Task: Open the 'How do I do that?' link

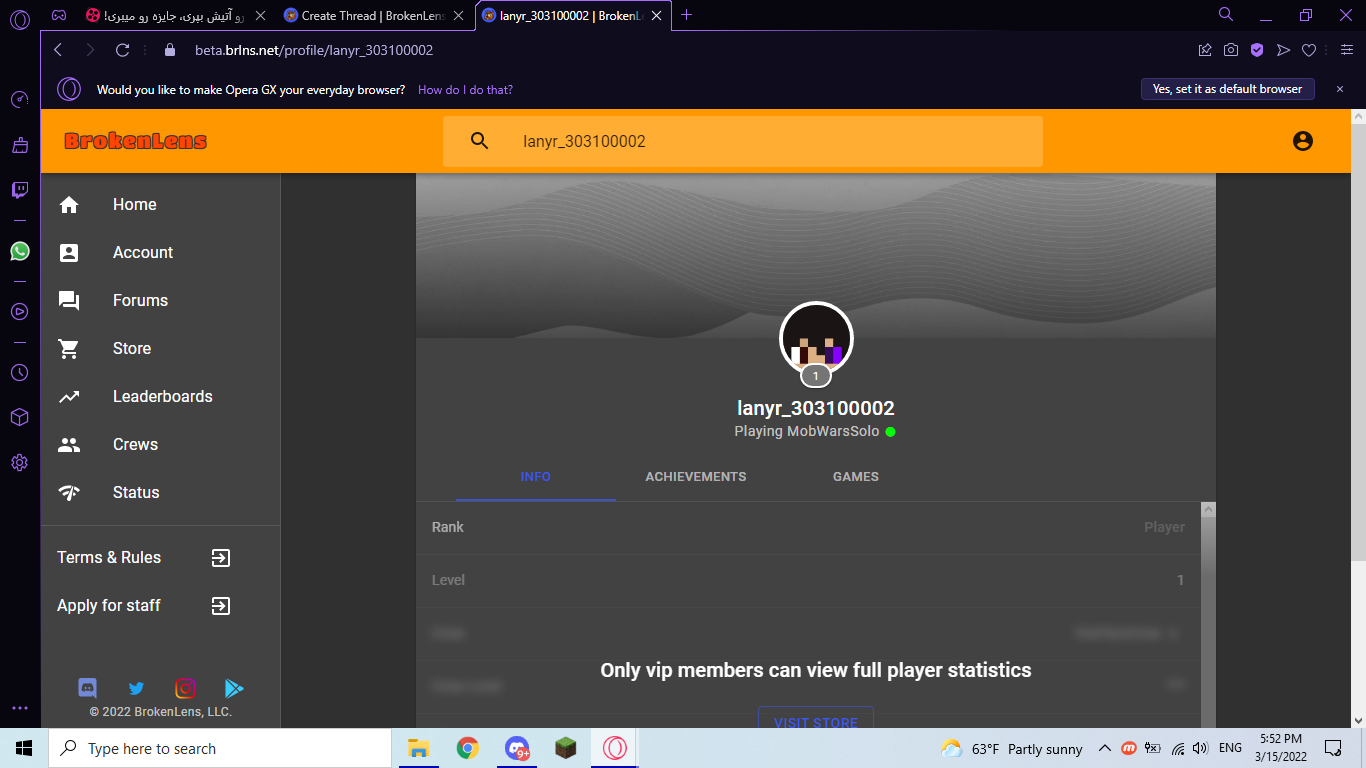Action: [x=465, y=90]
